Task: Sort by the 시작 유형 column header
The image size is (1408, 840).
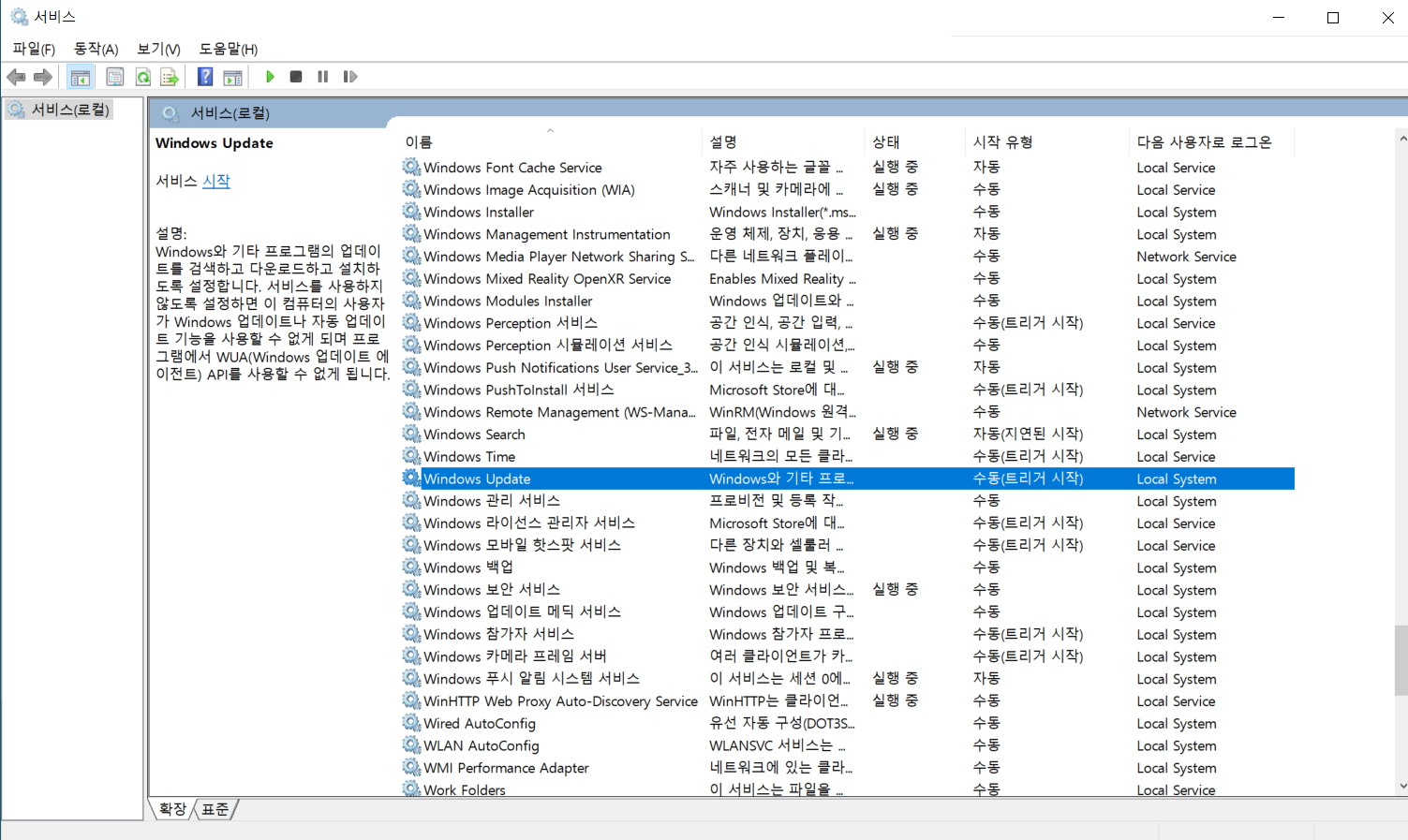Action: click(1046, 142)
